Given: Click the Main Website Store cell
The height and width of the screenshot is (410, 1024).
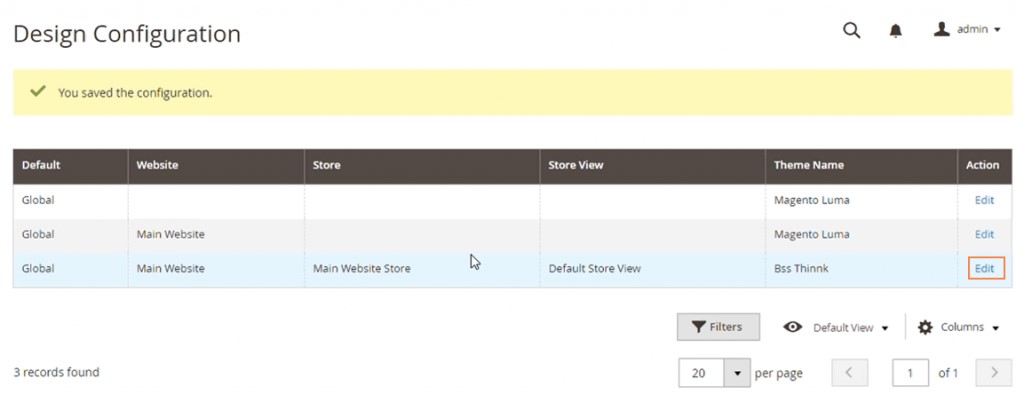Looking at the screenshot, I should coord(361,269).
